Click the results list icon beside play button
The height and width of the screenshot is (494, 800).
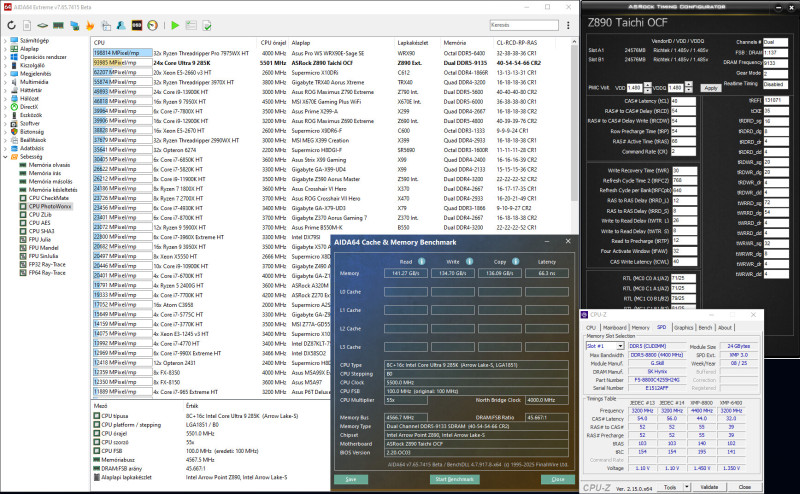[191, 25]
